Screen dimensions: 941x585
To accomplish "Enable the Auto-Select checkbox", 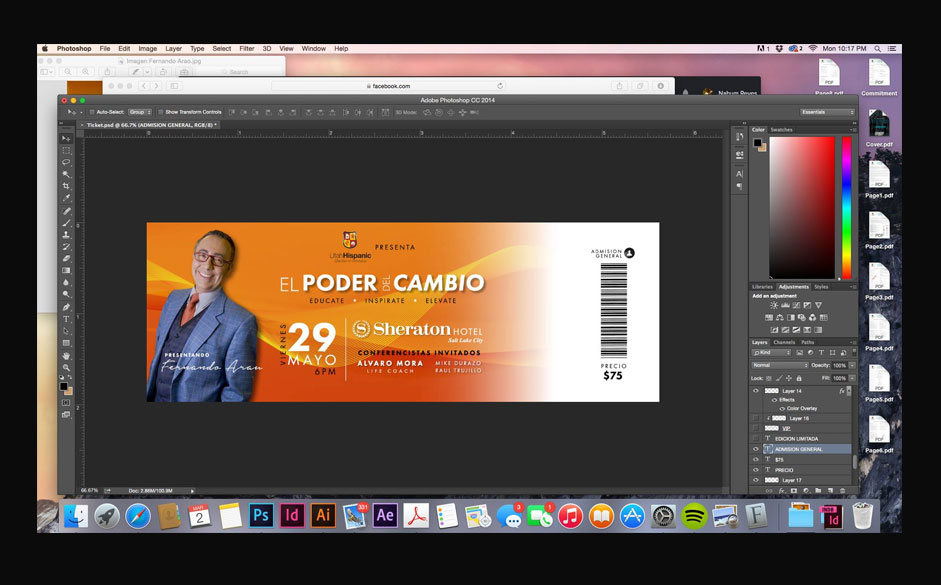I will coord(90,112).
